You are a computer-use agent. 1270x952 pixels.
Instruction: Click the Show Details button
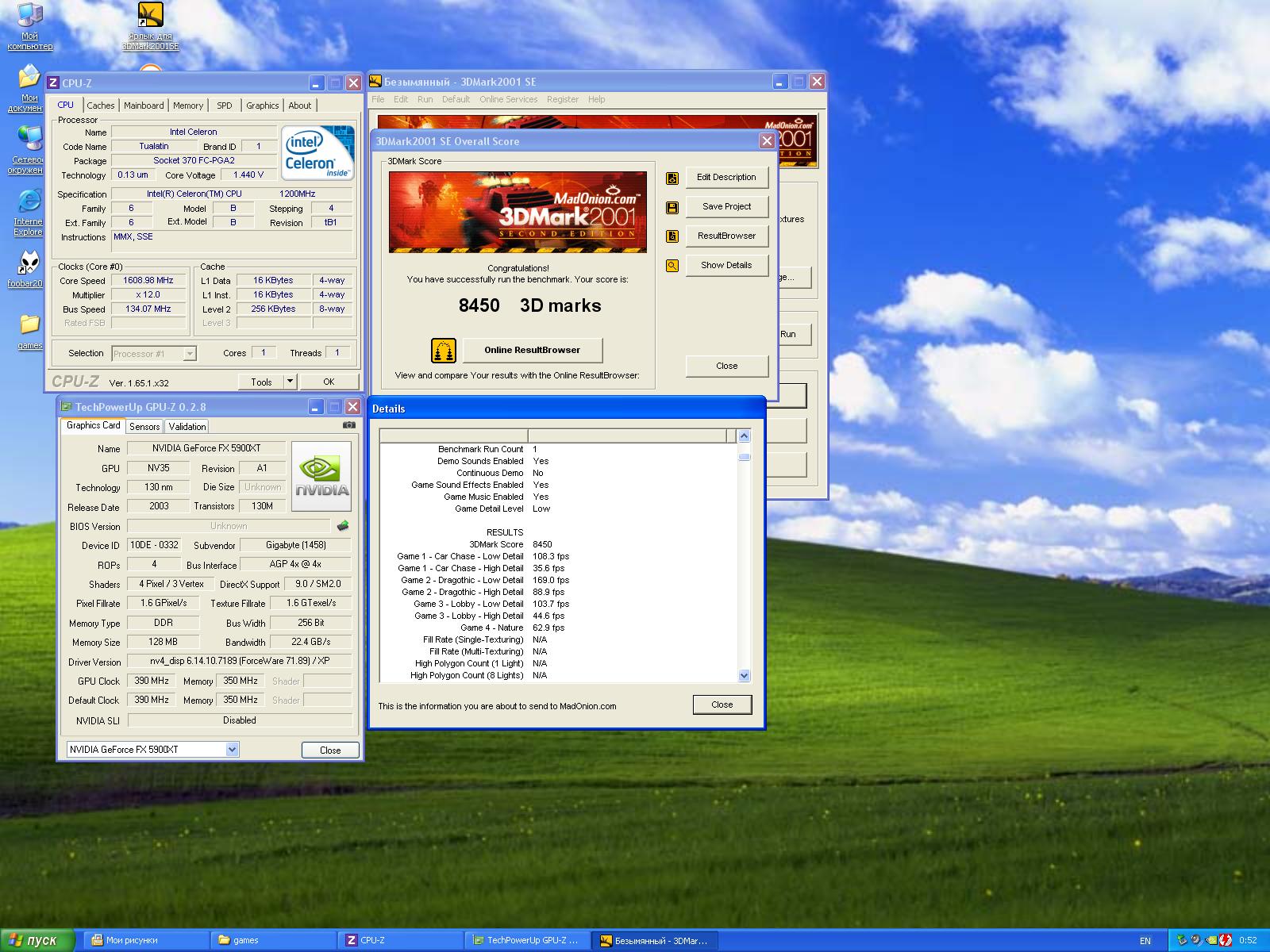pyautogui.click(x=726, y=266)
